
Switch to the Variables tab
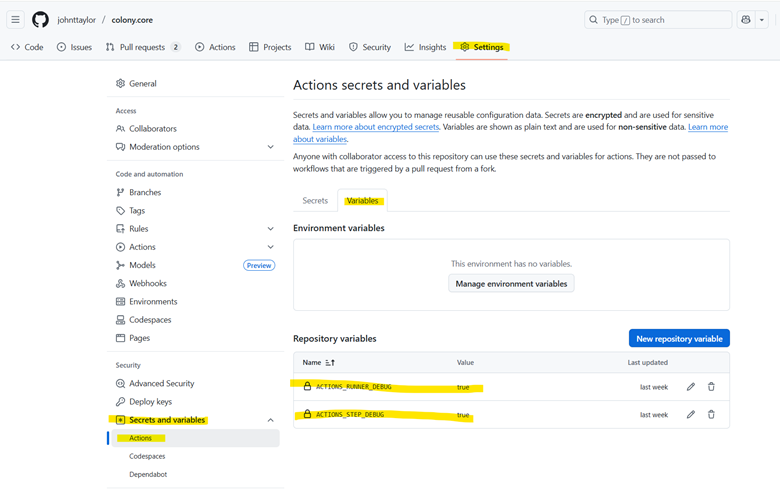tap(362, 200)
